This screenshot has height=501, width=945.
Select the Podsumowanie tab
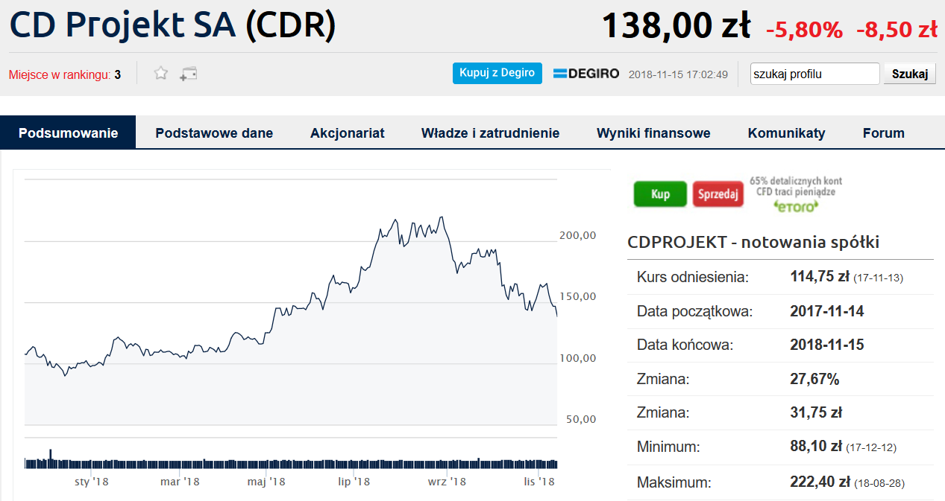(68, 133)
